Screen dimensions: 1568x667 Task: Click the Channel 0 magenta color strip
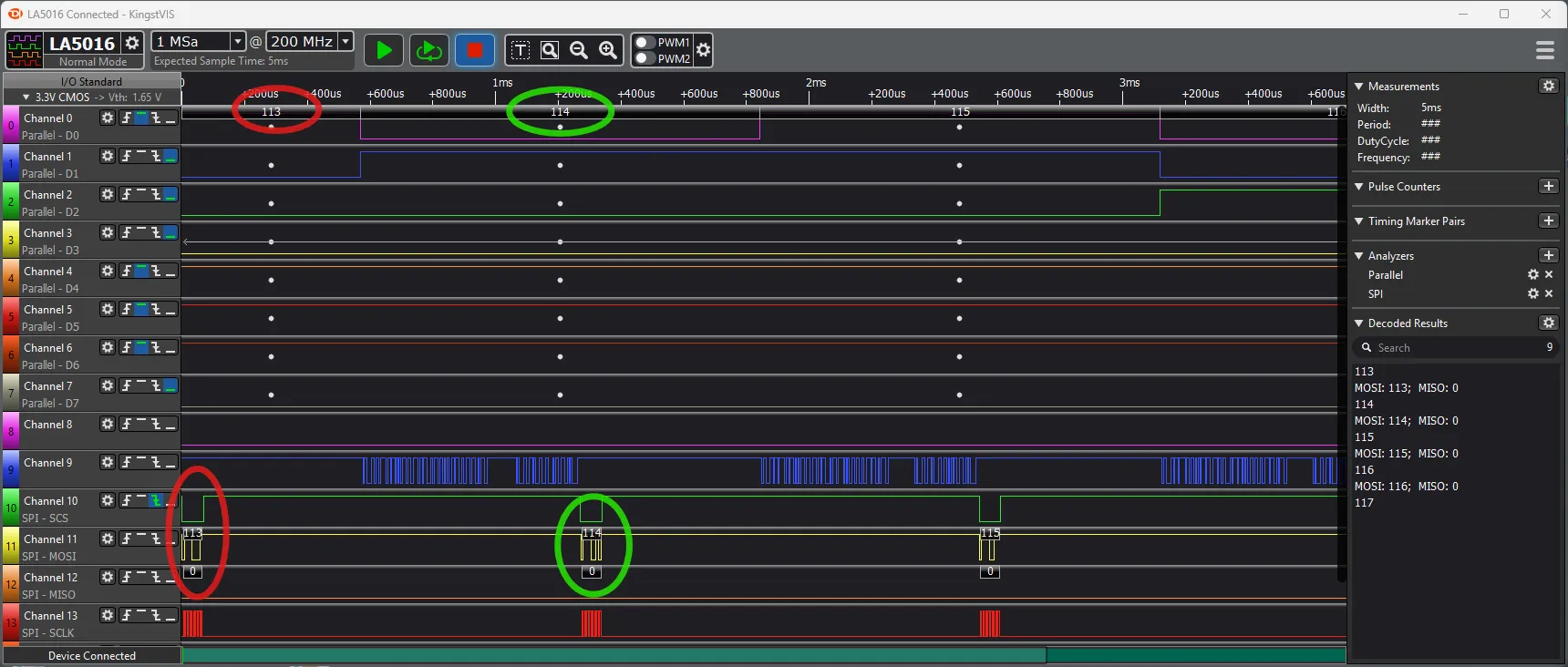tap(10, 125)
